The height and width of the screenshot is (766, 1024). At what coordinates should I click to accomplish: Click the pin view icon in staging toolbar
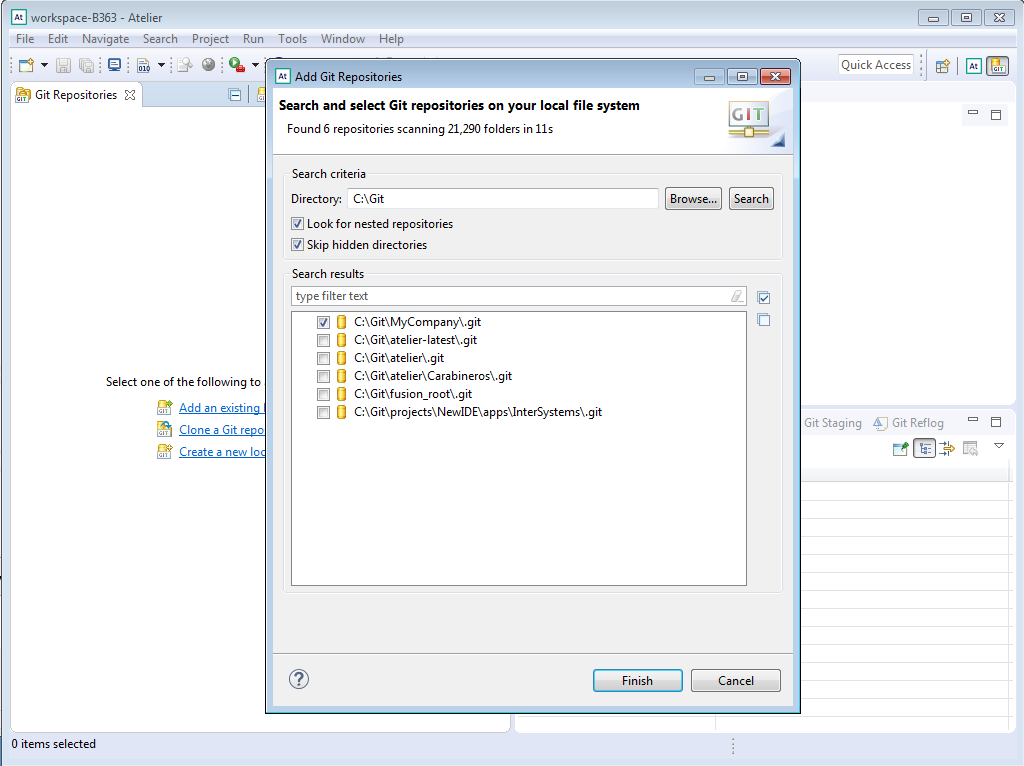(901, 449)
